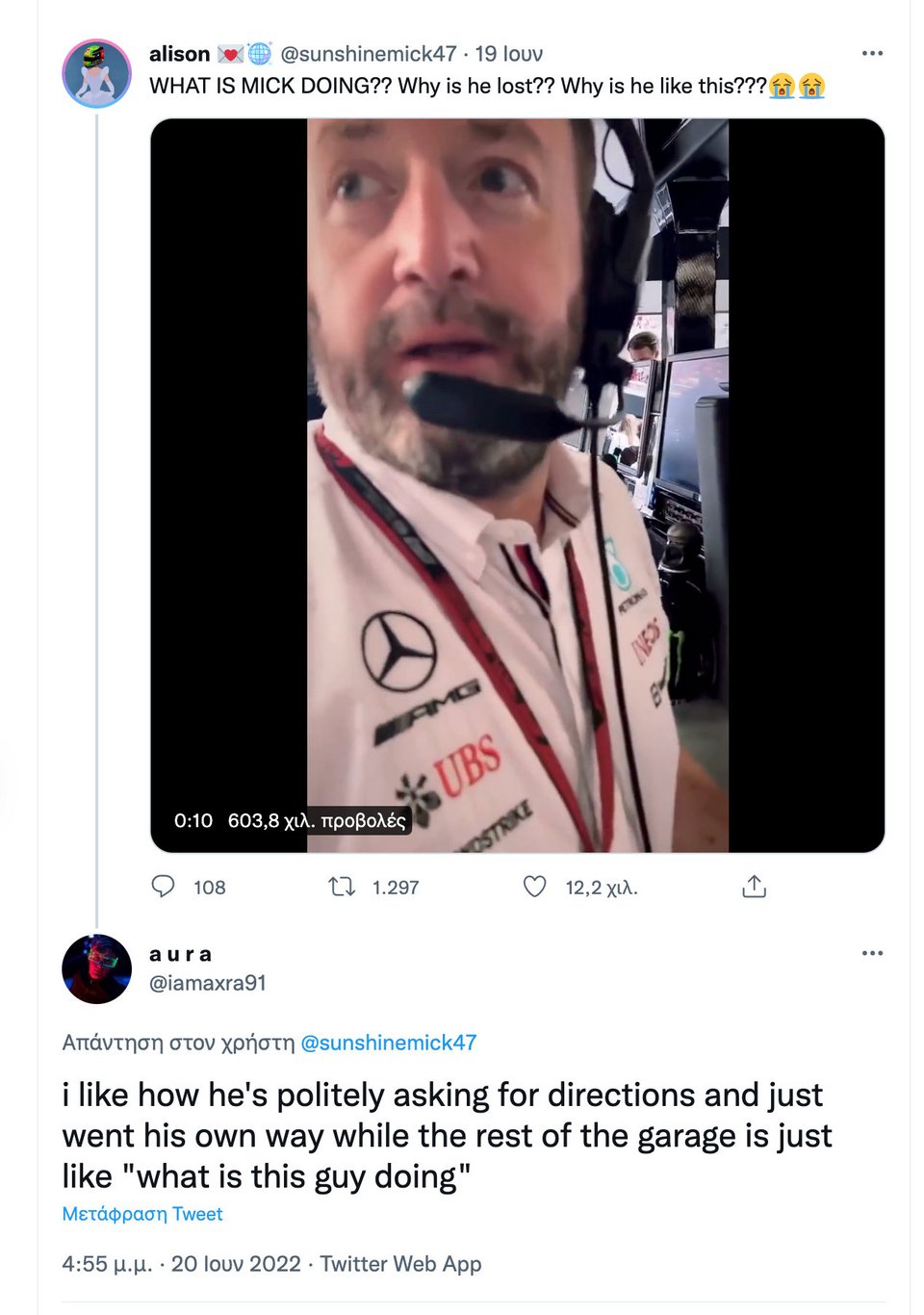Open the three-dot menu on aura's reply
Screen dimensions: 924x1315
tap(872, 953)
